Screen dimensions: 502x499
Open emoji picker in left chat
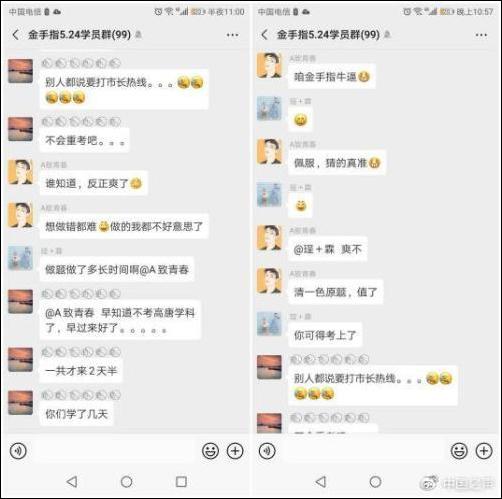(x=211, y=451)
